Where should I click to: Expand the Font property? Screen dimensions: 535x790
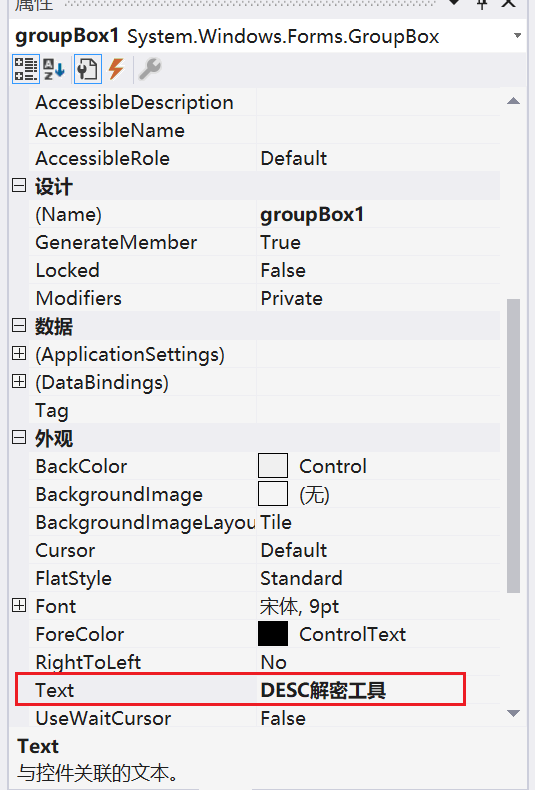click(x=19, y=605)
